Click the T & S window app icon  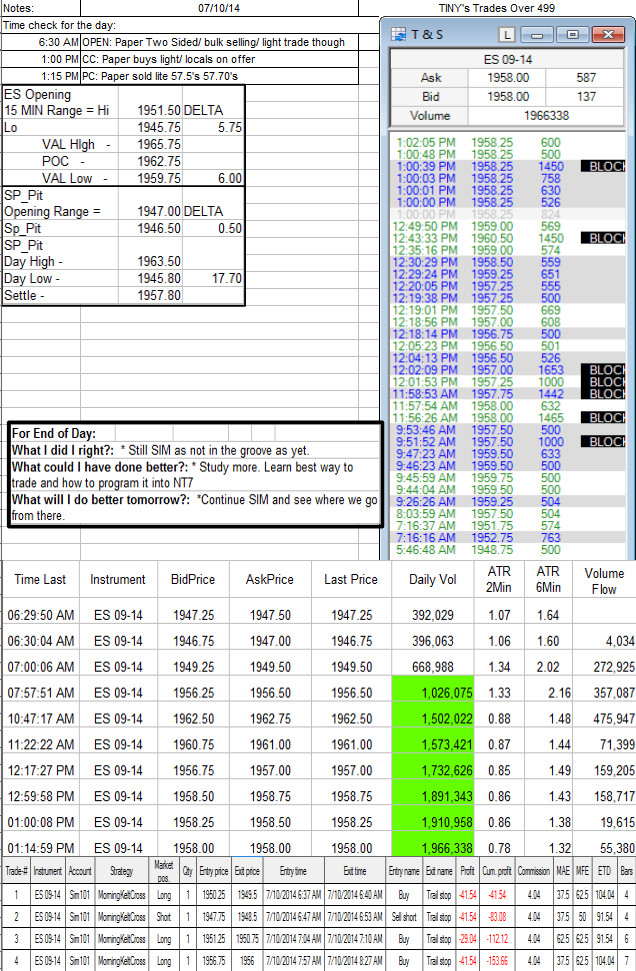(398, 34)
